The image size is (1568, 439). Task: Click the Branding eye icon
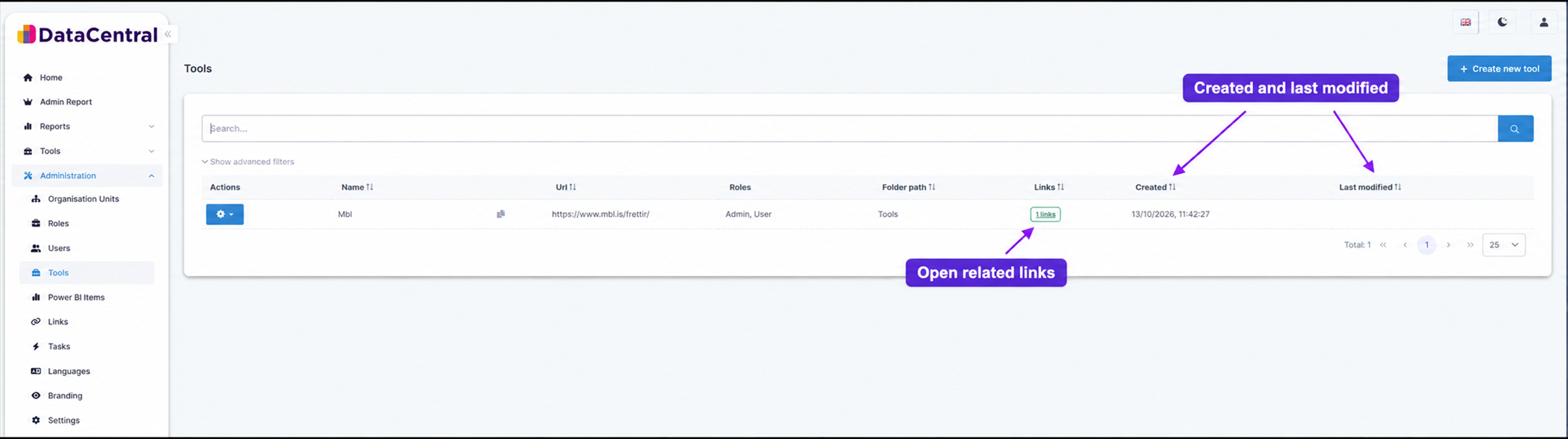point(36,396)
